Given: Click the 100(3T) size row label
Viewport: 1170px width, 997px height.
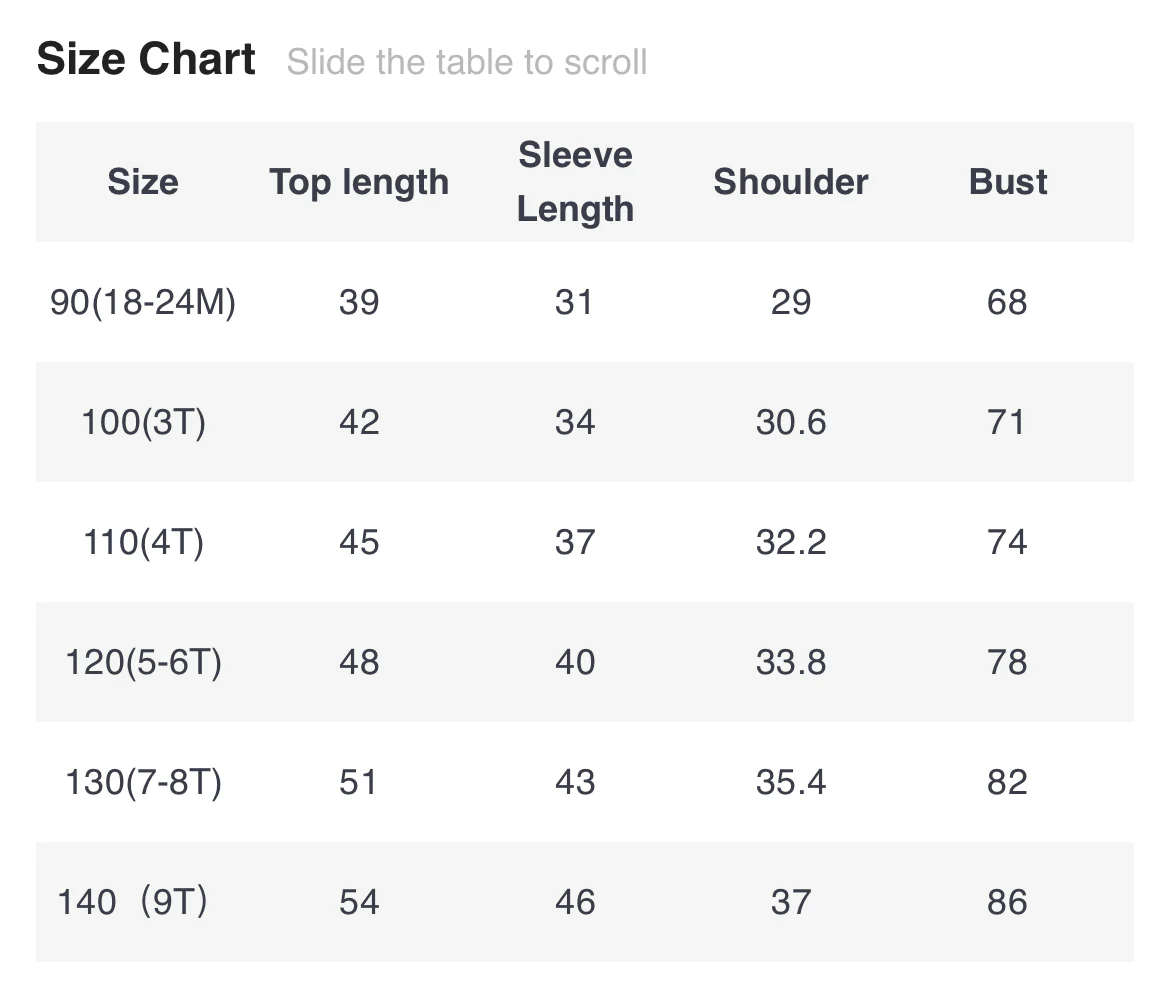Looking at the screenshot, I should [143, 422].
